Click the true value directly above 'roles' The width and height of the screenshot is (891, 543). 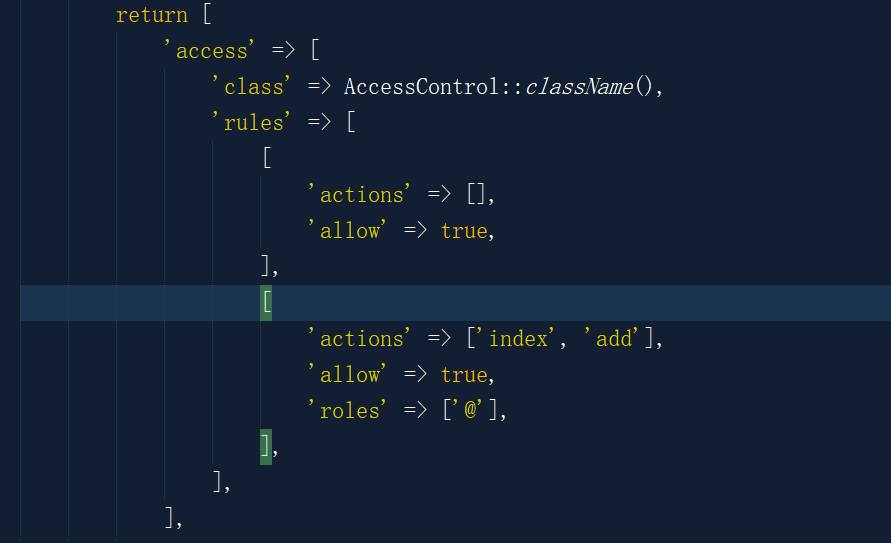coord(464,375)
